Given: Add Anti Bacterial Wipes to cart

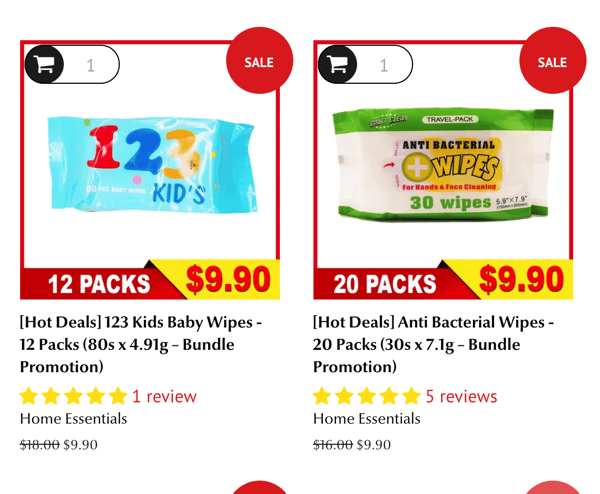Looking at the screenshot, I should 337,64.
